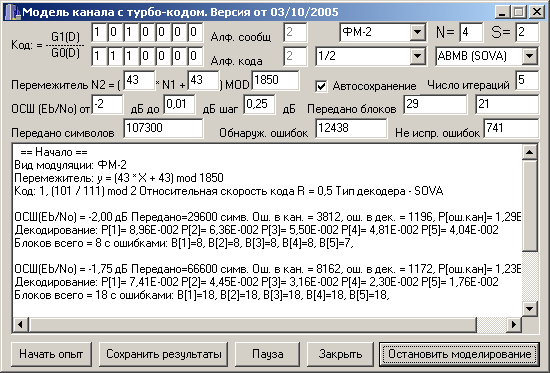Click the interleaver offset field after N1 +
The height and width of the screenshot is (373, 550).
(x=203, y=80)
